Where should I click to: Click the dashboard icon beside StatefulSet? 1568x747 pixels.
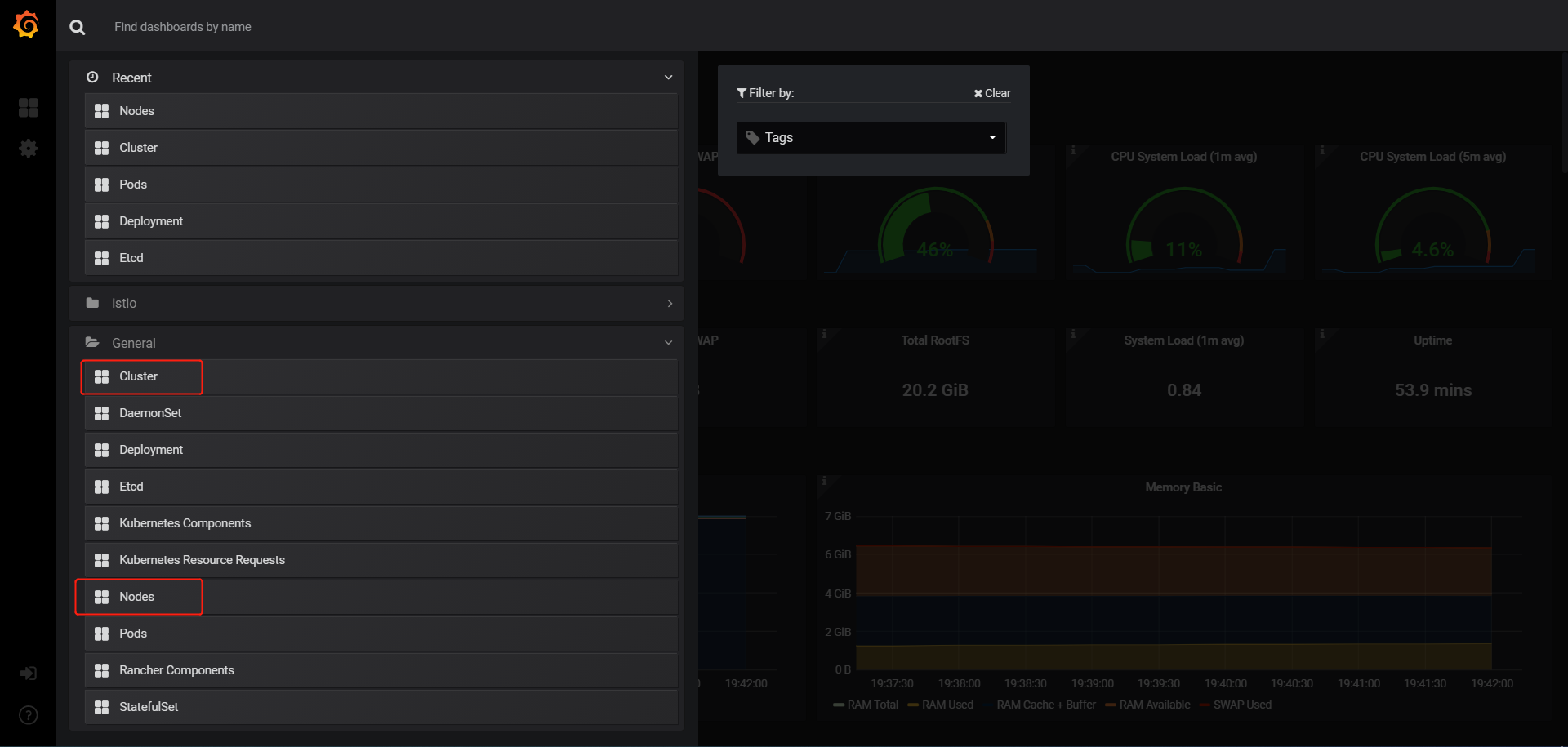(x=101, y=707)
